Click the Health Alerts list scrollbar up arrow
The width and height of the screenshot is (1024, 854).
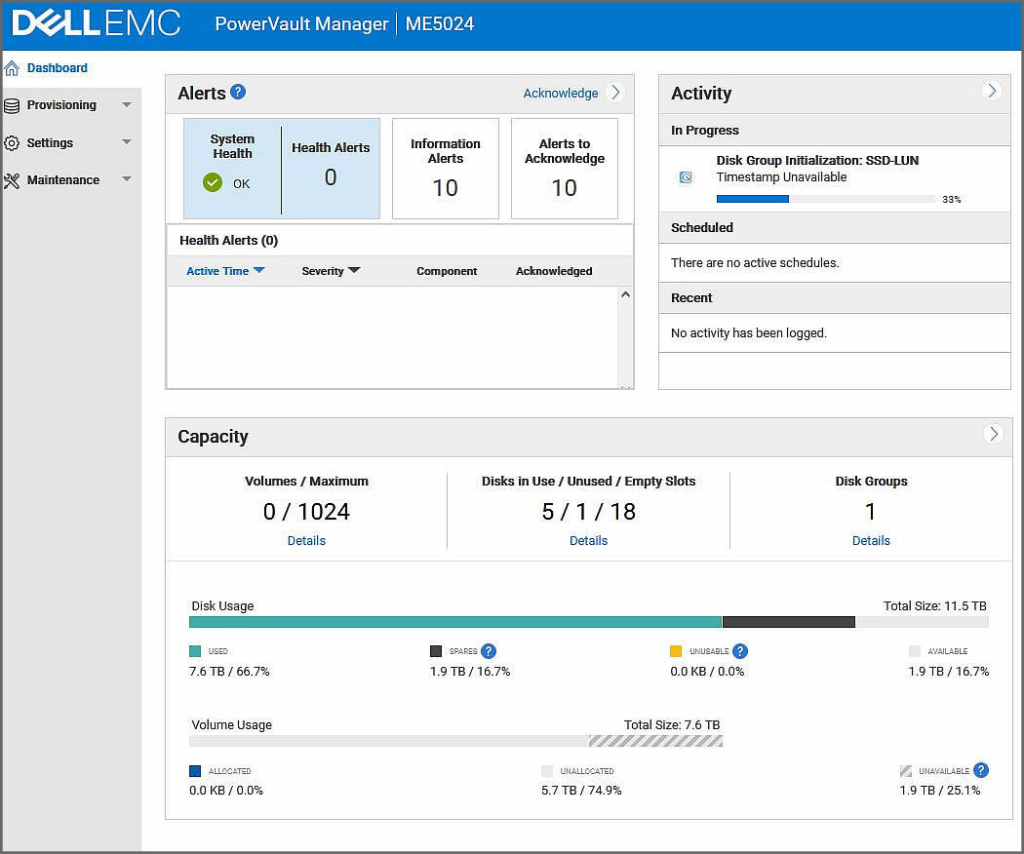coord(625,295)
